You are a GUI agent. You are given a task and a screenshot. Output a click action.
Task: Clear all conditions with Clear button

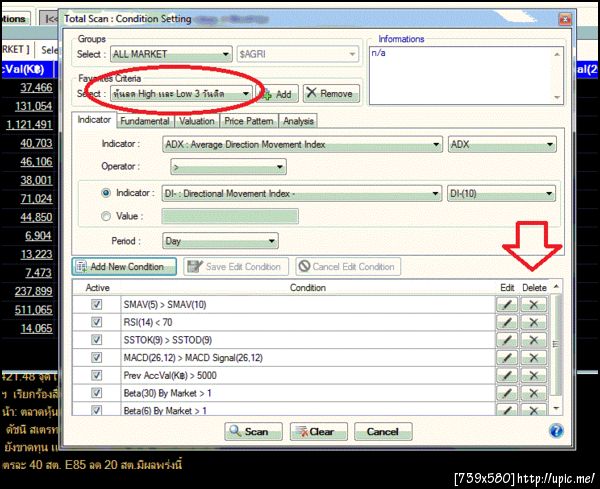pos(319,431)
